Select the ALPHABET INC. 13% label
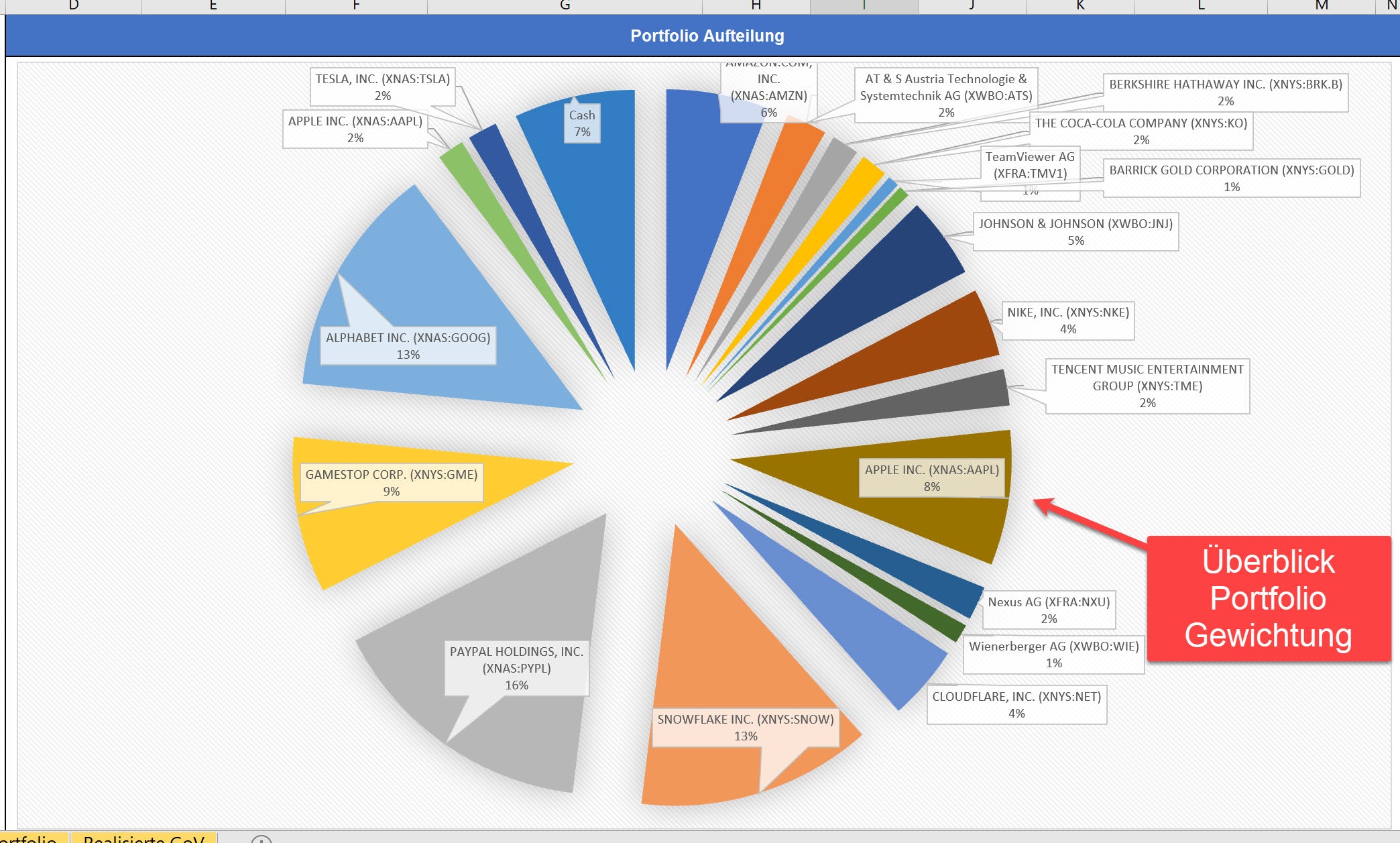Viewport: 1400px width, 843px height. pyautogui.click(x=408, y=346)
